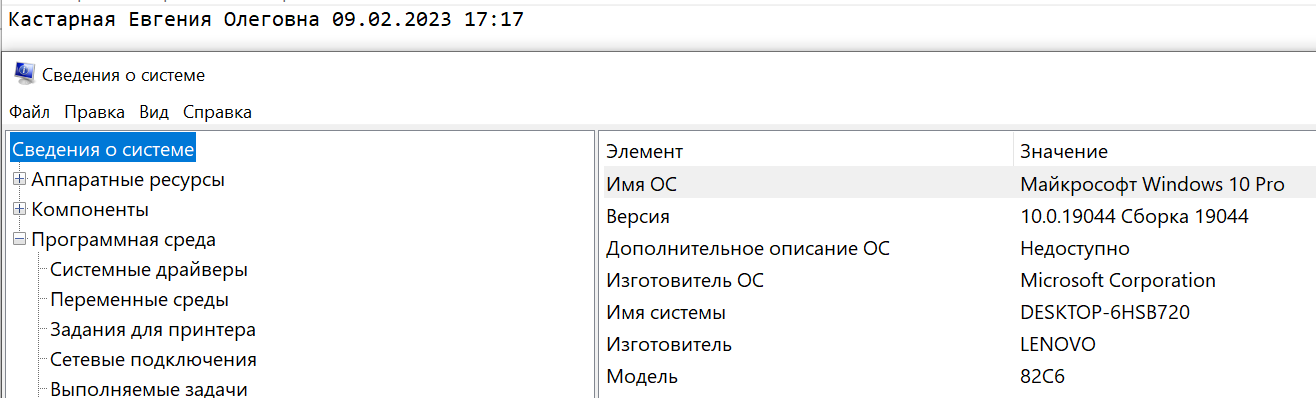This screenshot has height=398, width=1316.
Task: Expand the Компоненты tree node
Action: pos(19,210)
